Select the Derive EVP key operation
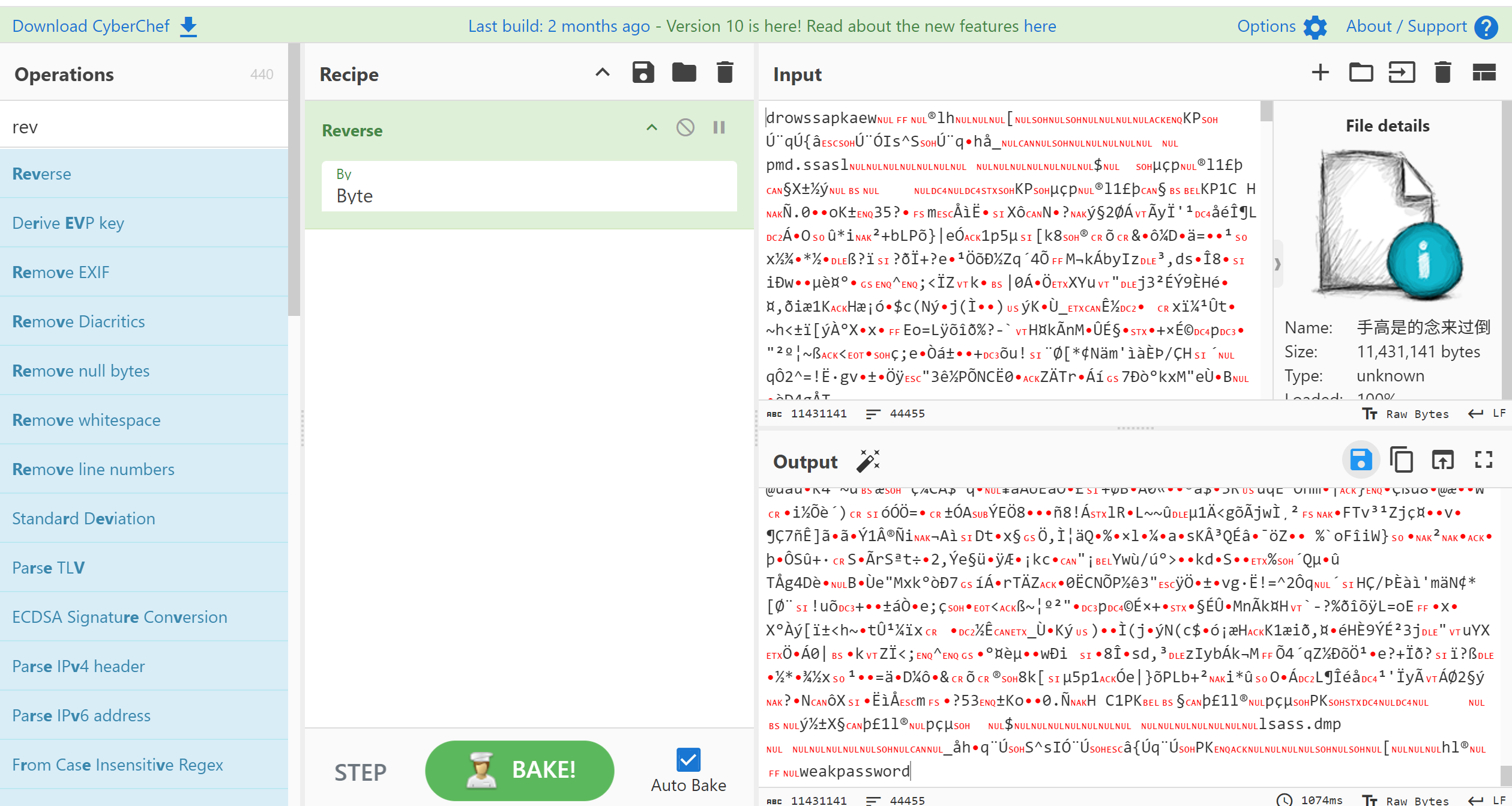Screen dimensions: 1512x806 click(144, 223)
